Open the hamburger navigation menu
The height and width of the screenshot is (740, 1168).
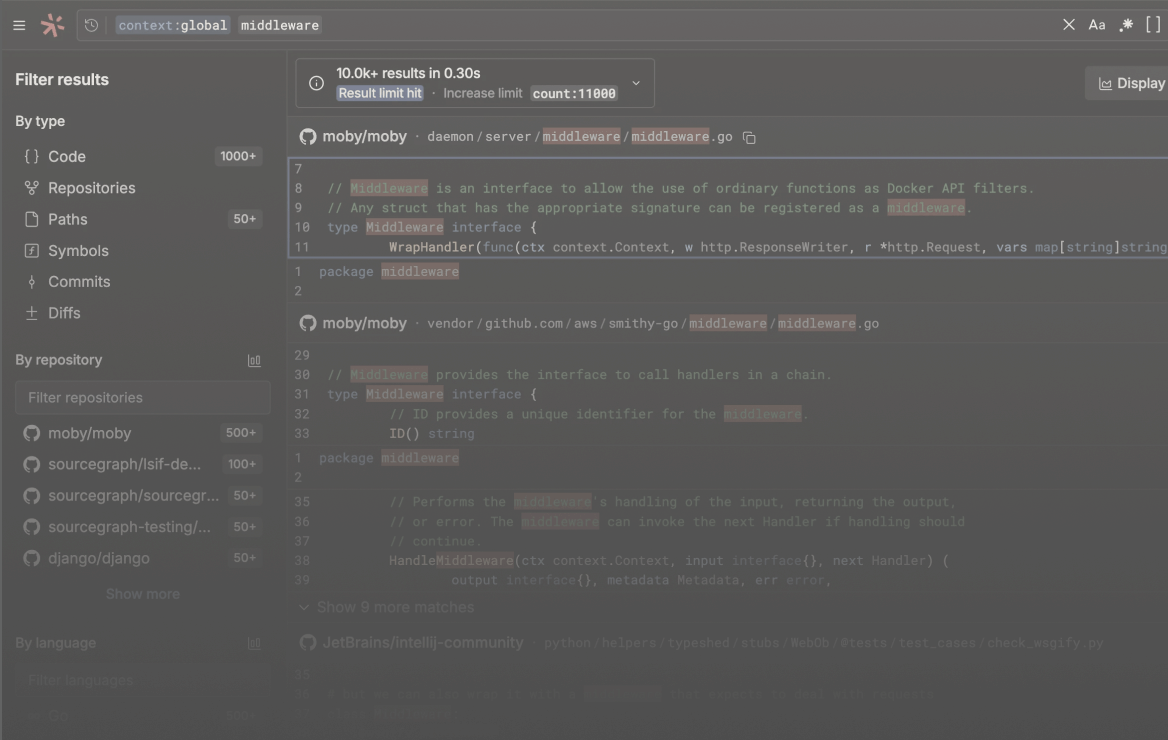(x=19, y=25)
